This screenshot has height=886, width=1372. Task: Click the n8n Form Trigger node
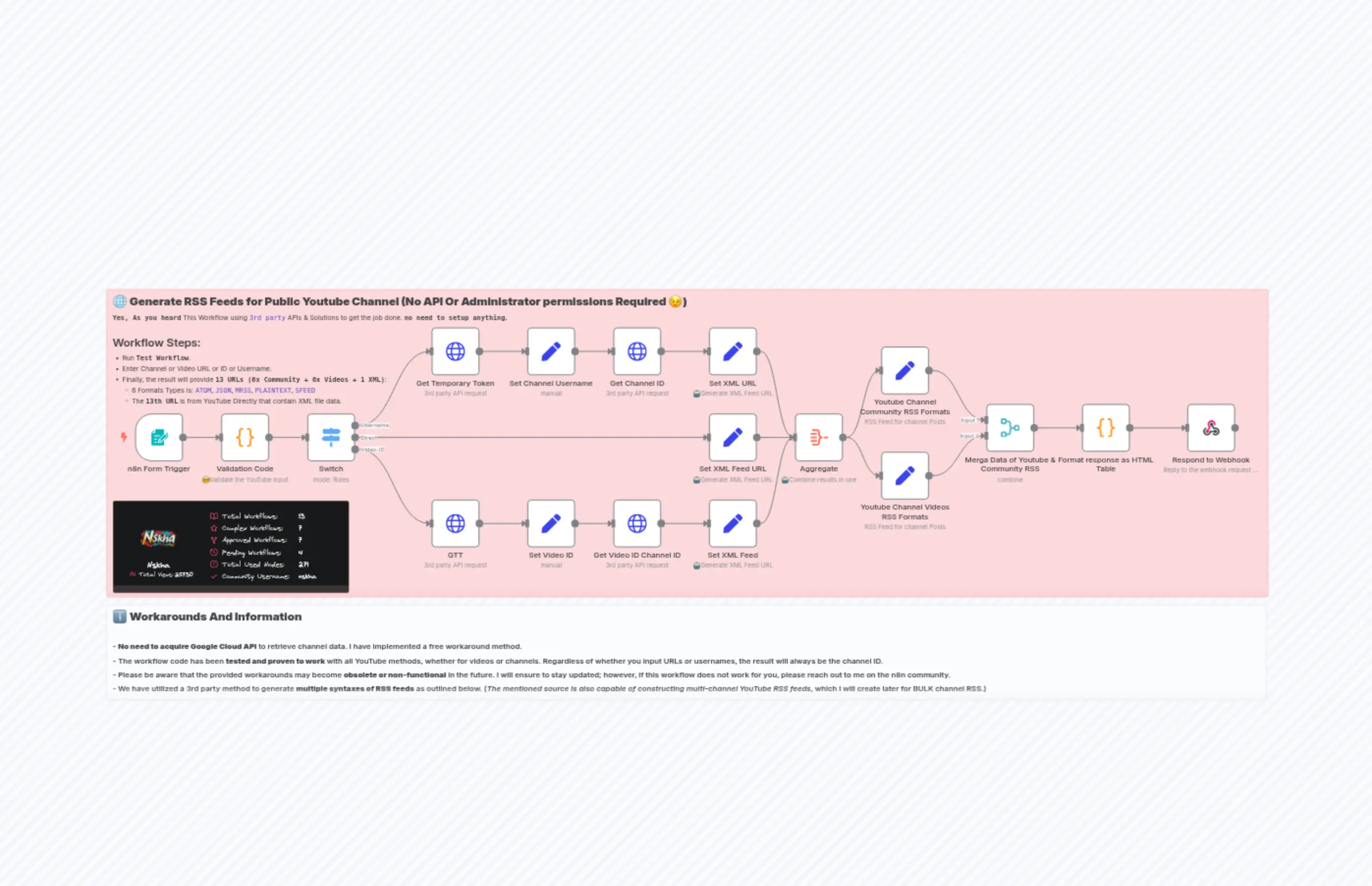(159, 437)
